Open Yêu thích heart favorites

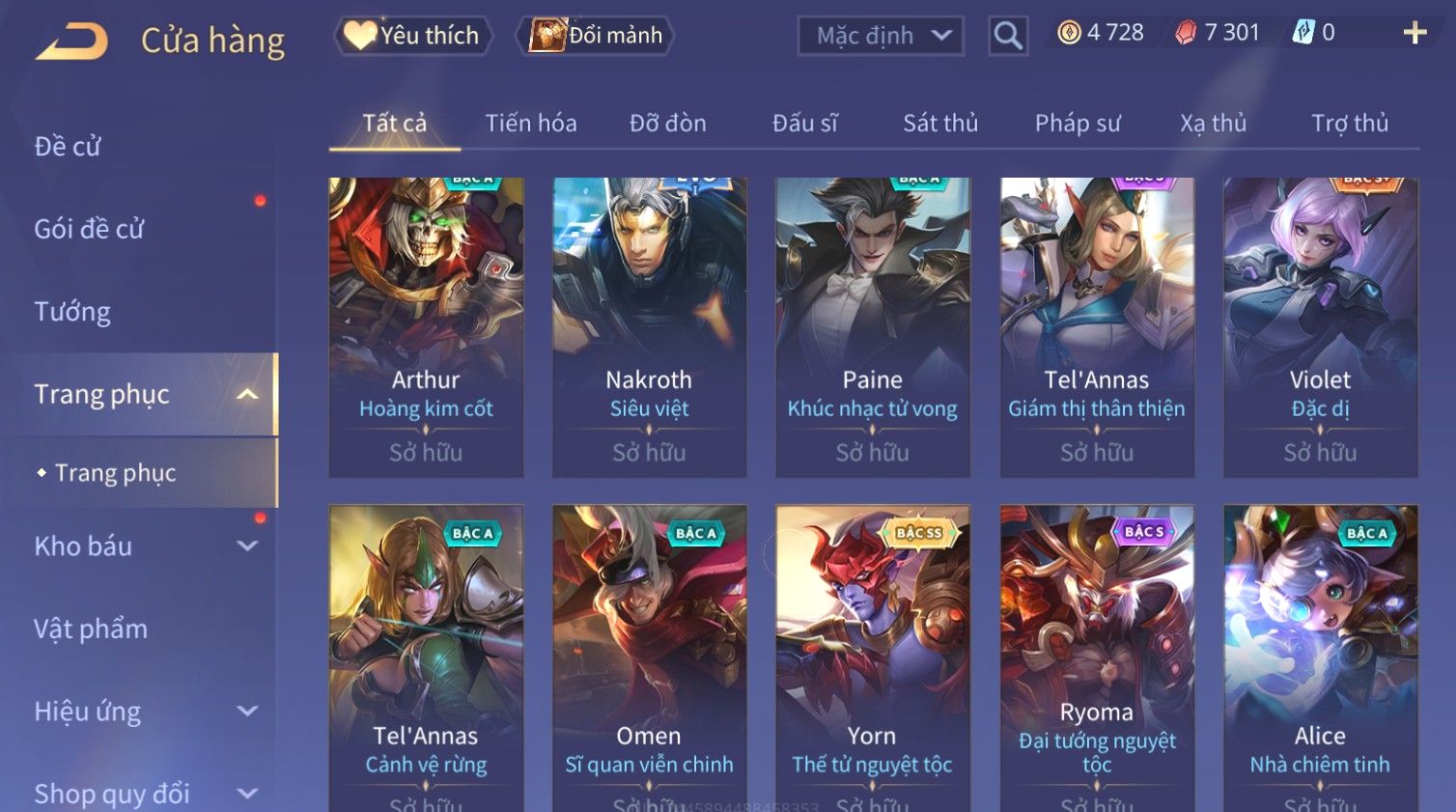(413, 36)
